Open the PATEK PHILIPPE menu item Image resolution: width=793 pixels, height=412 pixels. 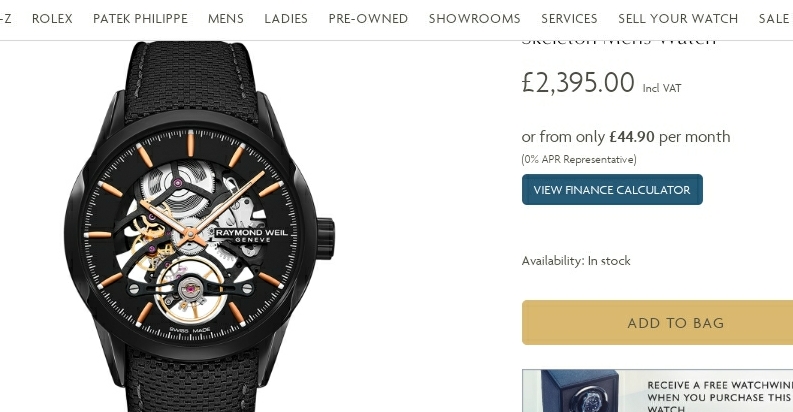point(140,19)
